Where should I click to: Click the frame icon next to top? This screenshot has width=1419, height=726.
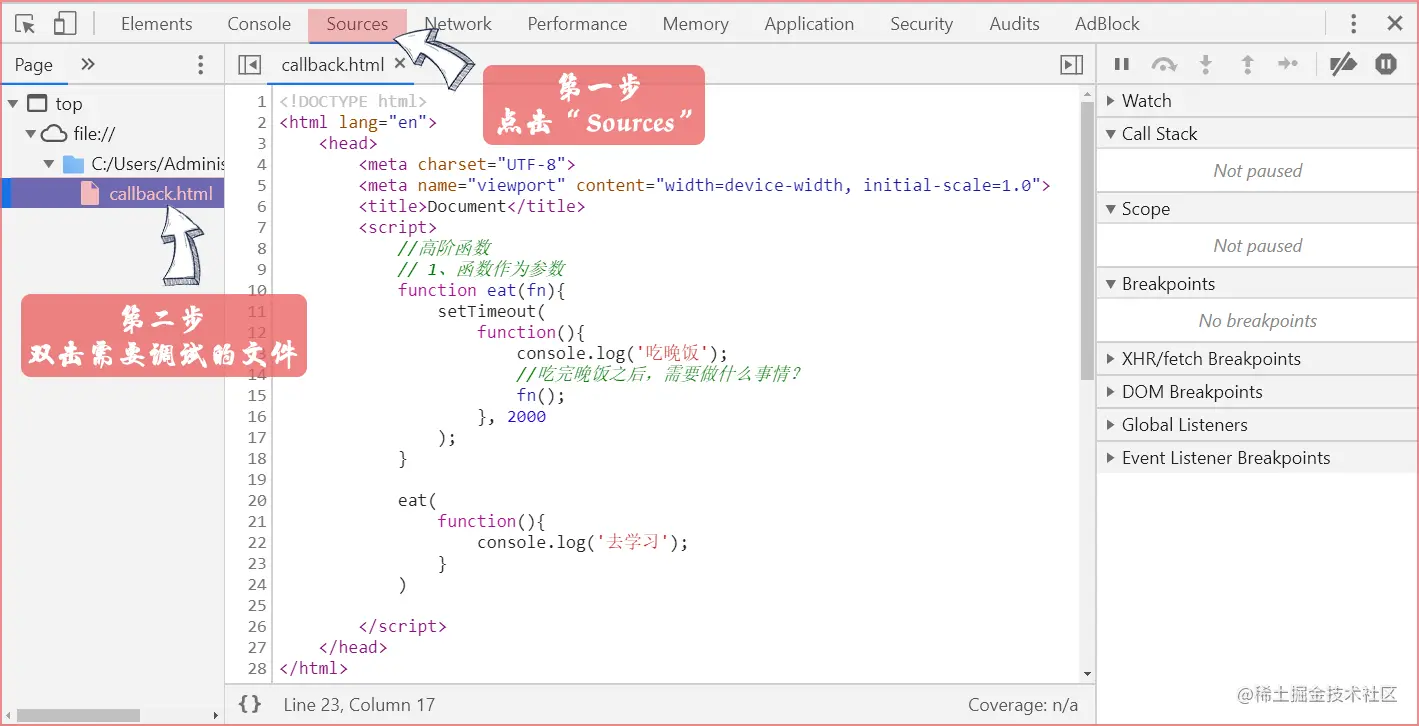pos(37,104)
